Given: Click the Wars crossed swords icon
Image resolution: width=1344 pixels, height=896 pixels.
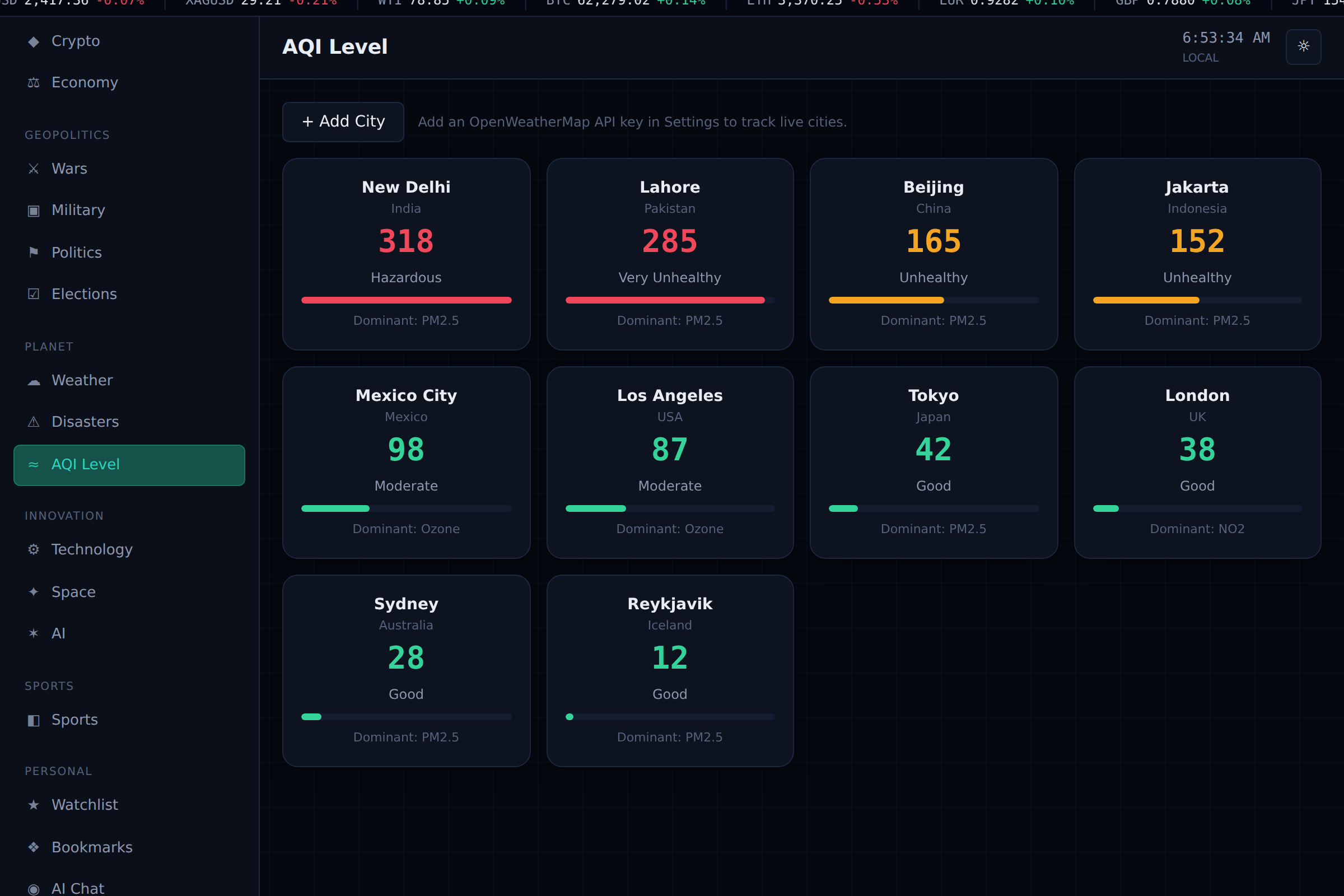Looking at the screenshot, I should 34,169.
